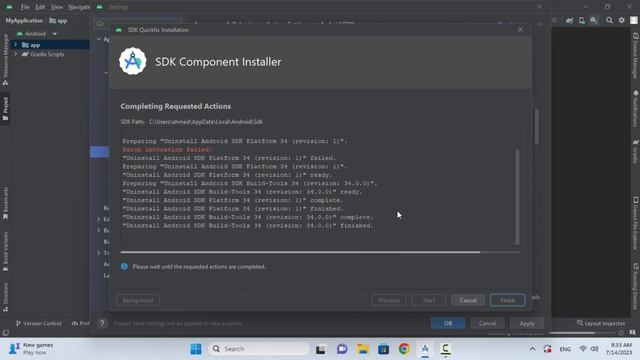Open the View menu
The height and width of the screenshot is (360, 640).
pos(57,7)
